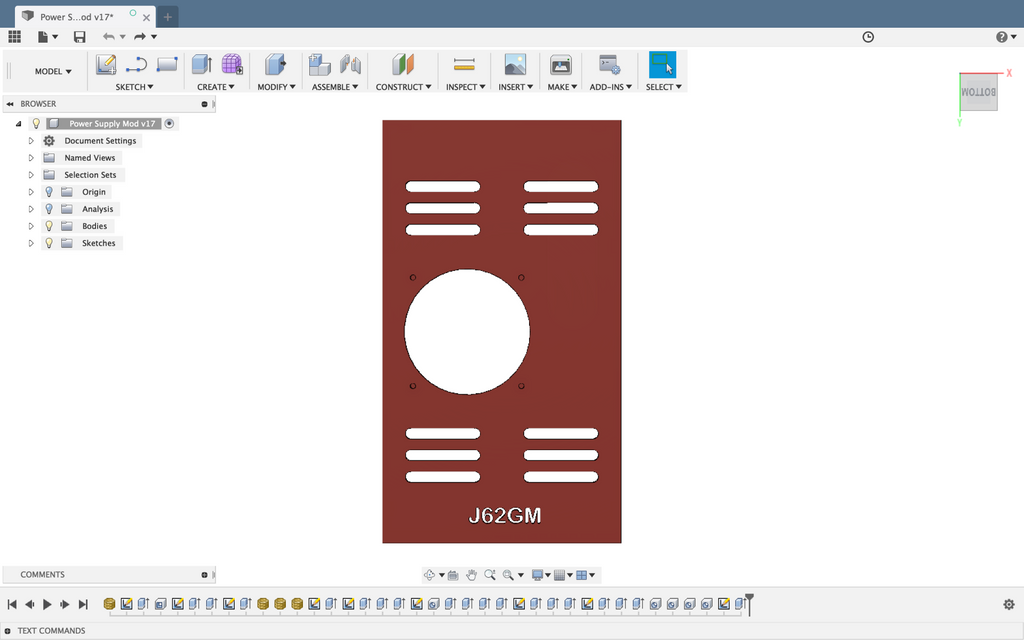Click the Create Sketch icon
Viewport: 1024px width, 640px height.
pyautogui.click(x=106, y=65)
